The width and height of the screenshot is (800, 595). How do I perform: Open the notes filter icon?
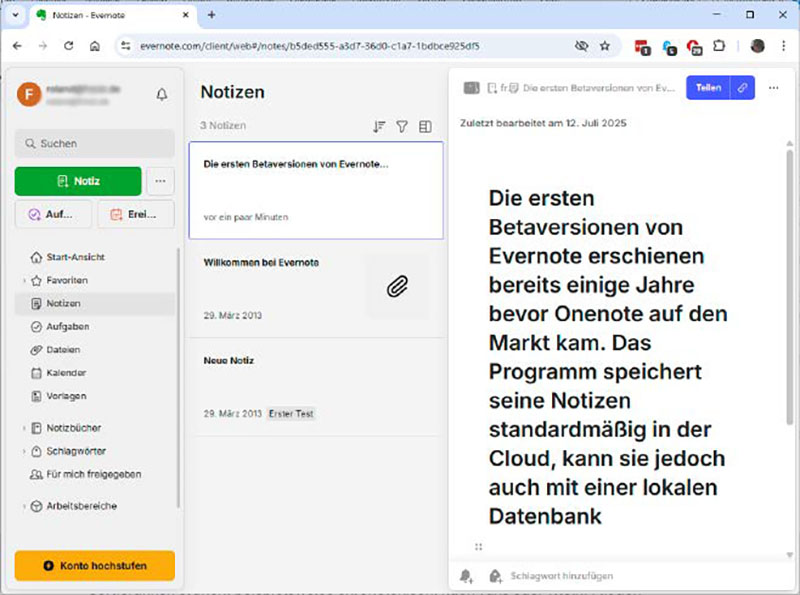tap(402, 127)
